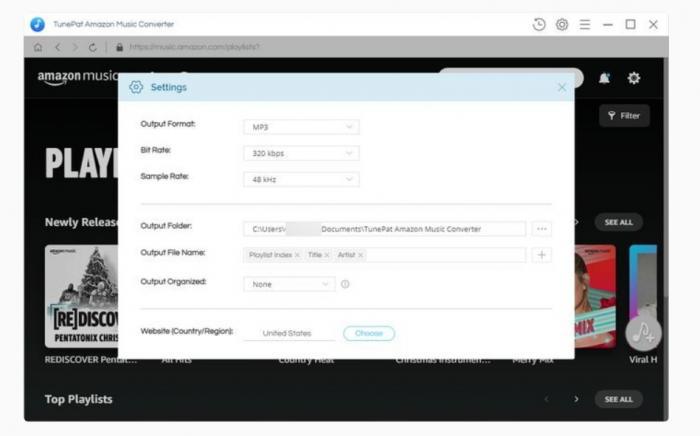Show info about Output Organized option
This screenshot has height=436, width=700.
(345, 284)
